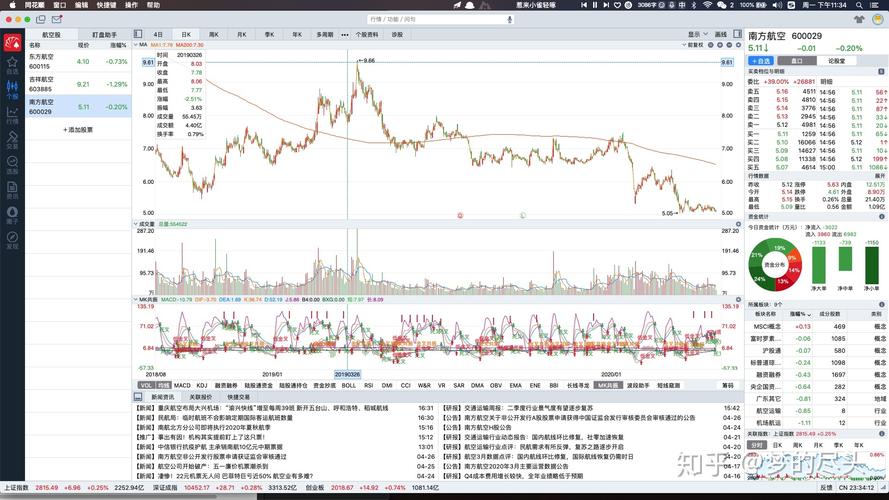Open the mail message icon in title bar
The height and width of the screenshot is (500, 889).
(57, 19)
